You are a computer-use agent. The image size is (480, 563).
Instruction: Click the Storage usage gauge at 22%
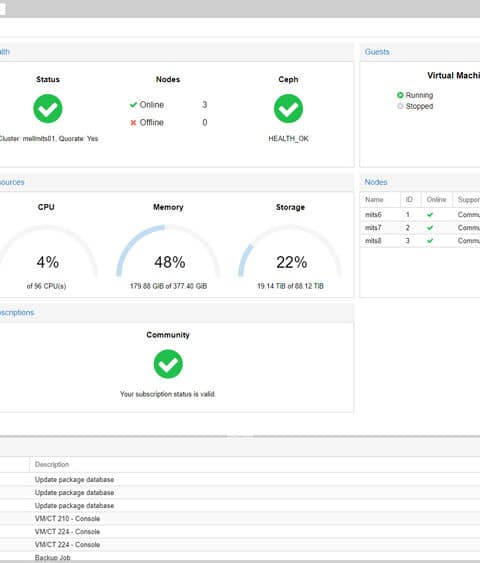pyautogui.click(x=290, y=251)
